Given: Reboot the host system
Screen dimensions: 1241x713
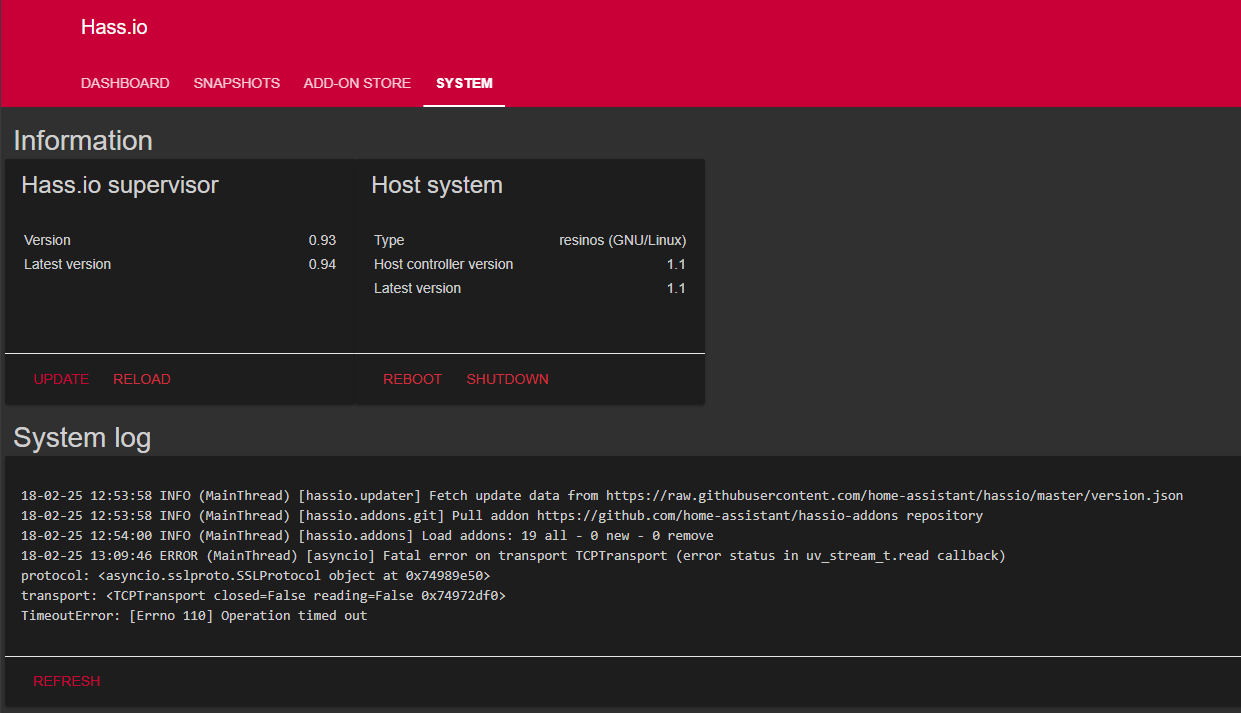Looking at the screenshot, I should tap(412, 379).
